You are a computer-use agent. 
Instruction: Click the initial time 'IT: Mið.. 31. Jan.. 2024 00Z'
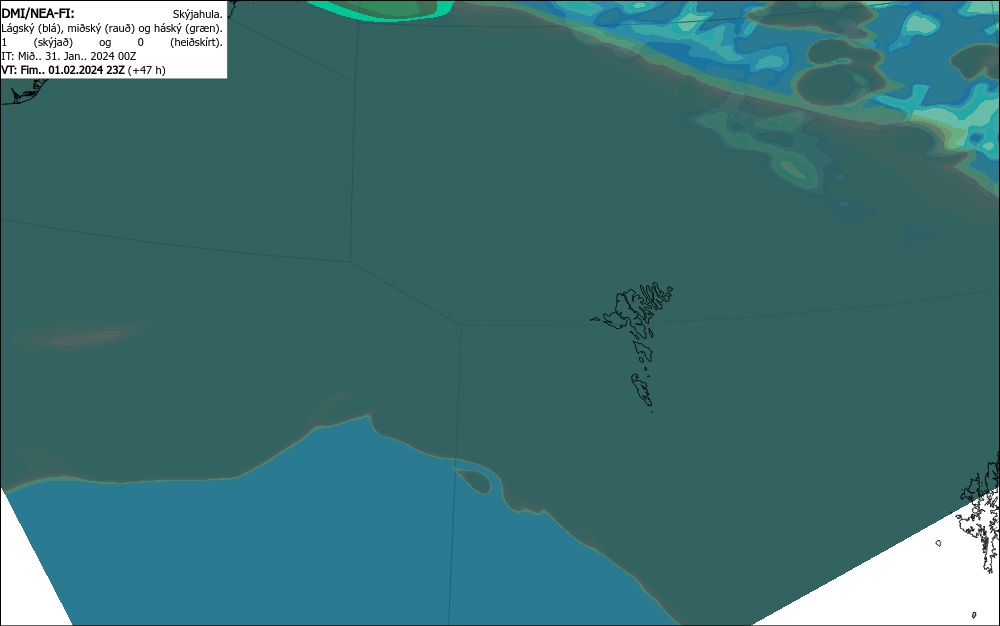(x=69, y=56)
